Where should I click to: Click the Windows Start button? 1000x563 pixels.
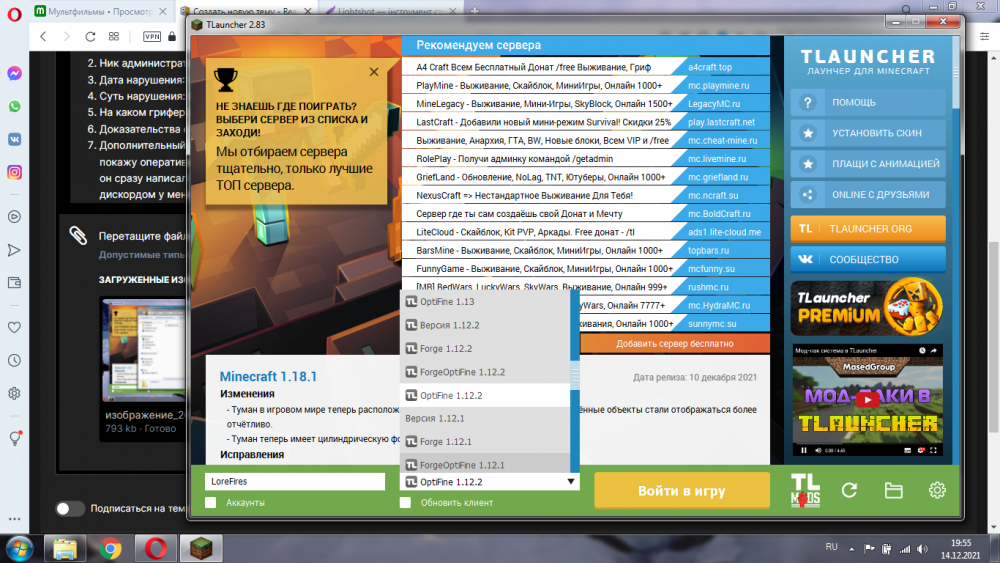19,548
